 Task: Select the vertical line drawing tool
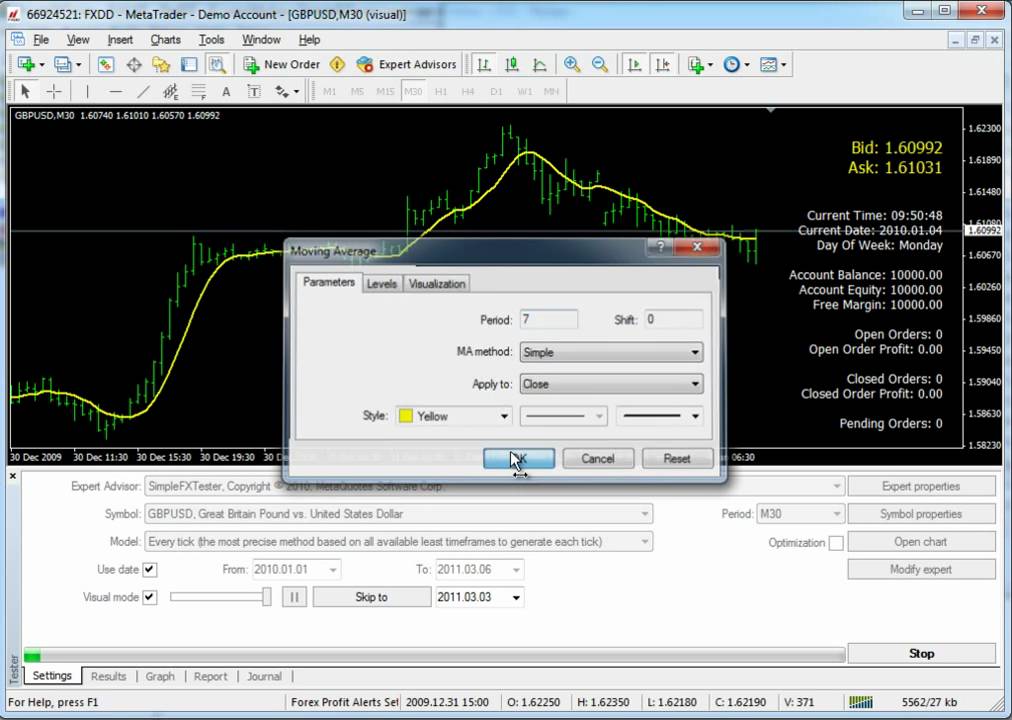[x=87, y=92]
